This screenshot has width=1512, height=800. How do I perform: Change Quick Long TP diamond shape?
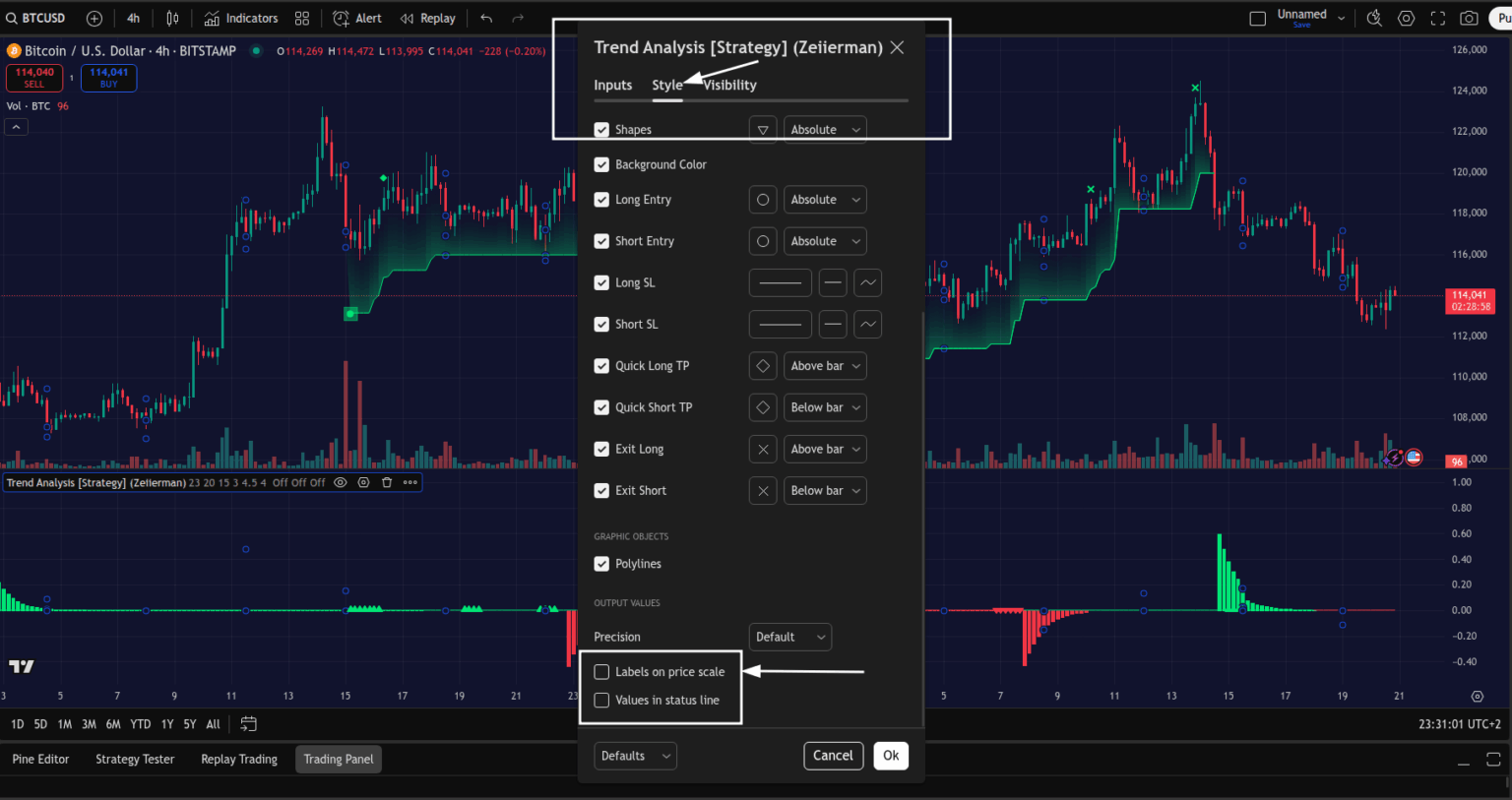[763, 366]
